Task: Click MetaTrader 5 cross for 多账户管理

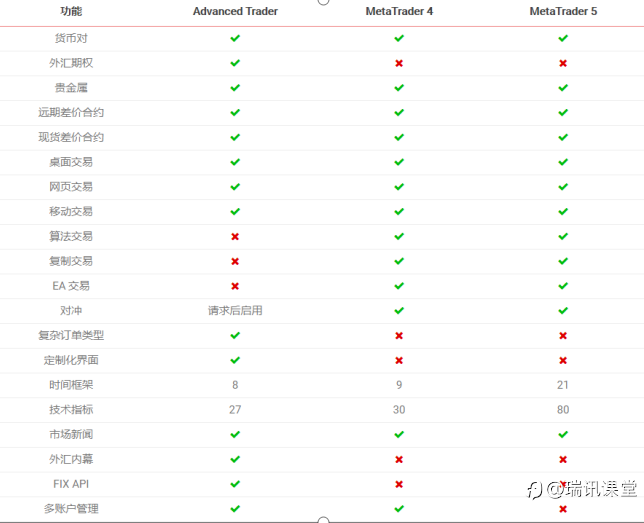Action: [563, 509]
